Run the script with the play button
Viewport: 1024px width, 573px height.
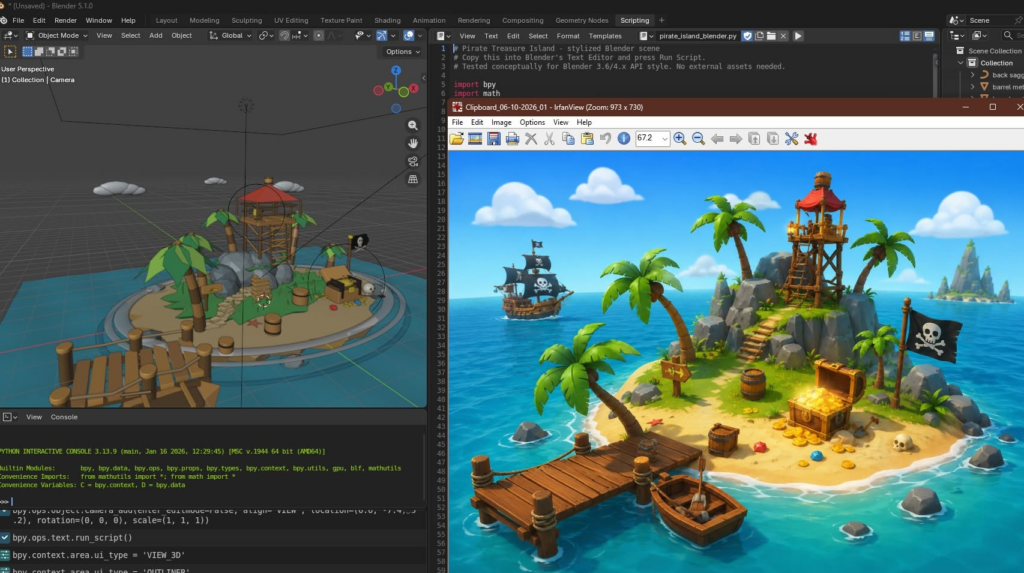tap(798, 36)
